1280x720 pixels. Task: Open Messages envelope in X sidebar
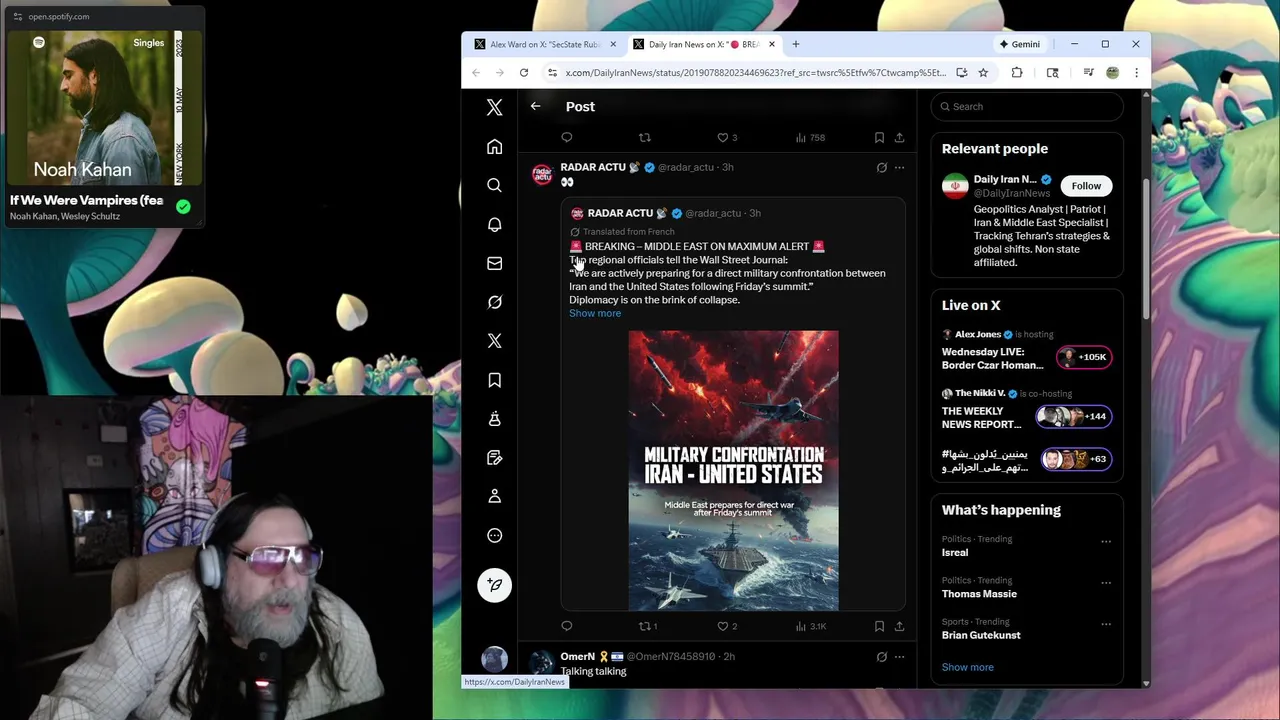[x=494, y=263]
